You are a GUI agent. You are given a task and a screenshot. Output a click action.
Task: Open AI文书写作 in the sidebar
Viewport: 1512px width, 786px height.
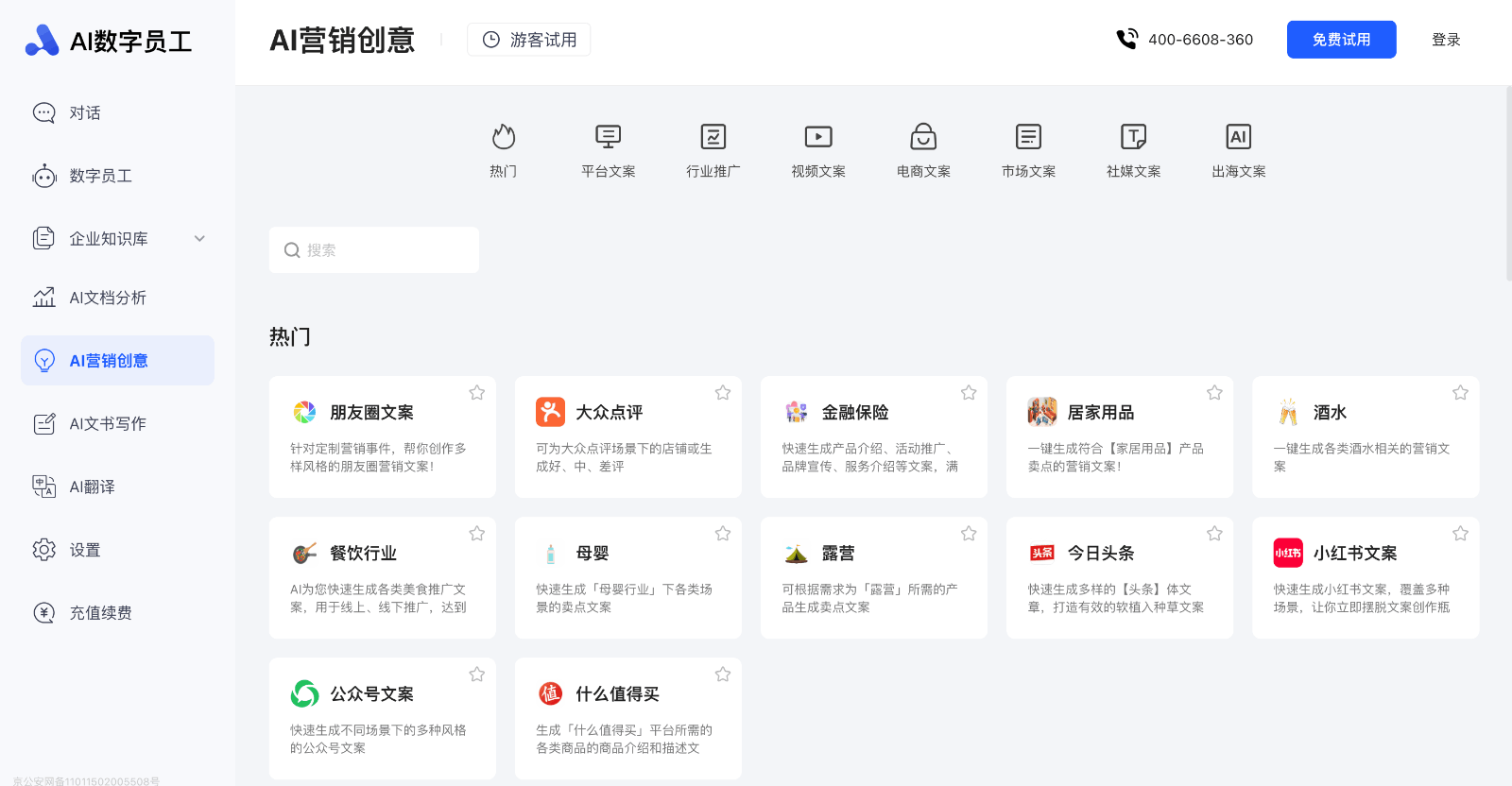tap(117, 423)
